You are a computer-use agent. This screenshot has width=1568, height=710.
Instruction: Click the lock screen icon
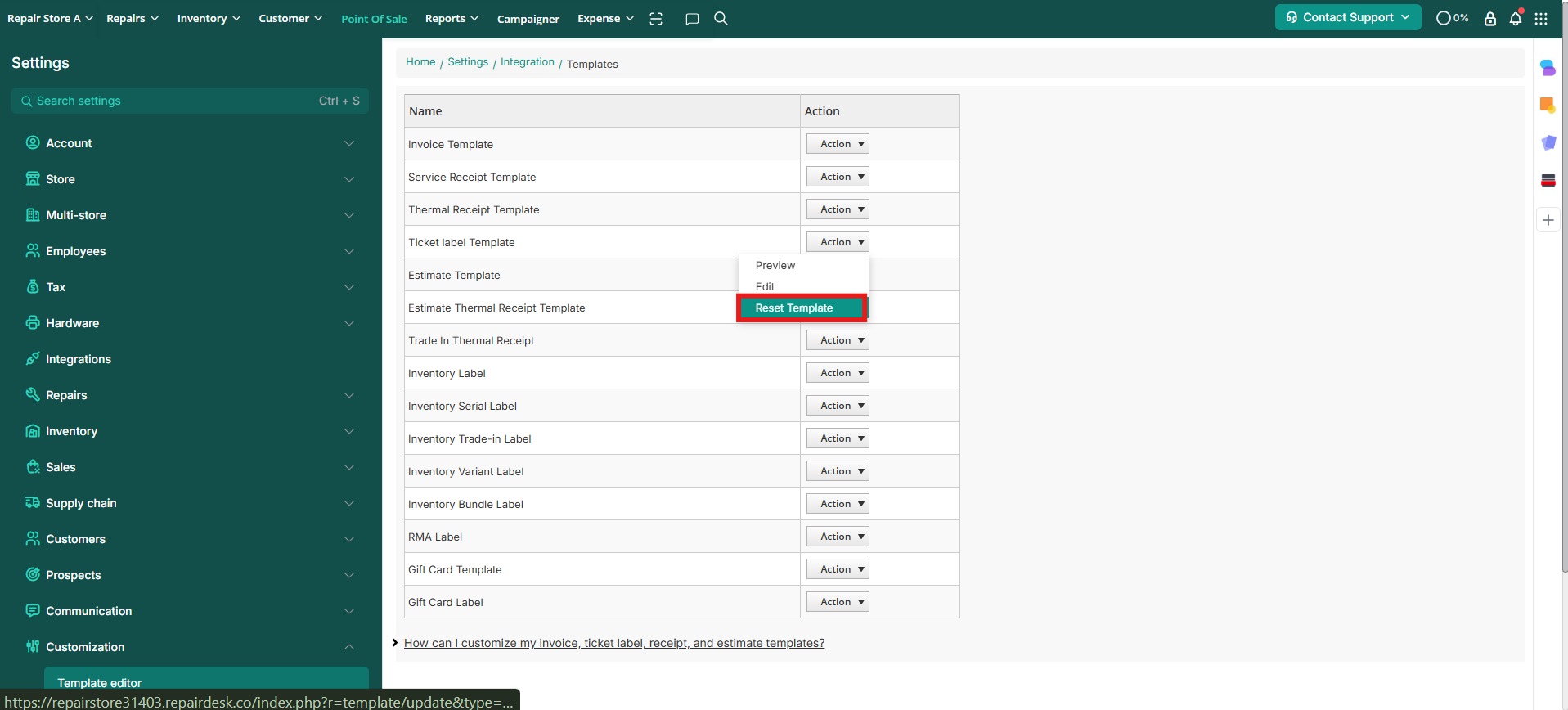pos(1489,19)
